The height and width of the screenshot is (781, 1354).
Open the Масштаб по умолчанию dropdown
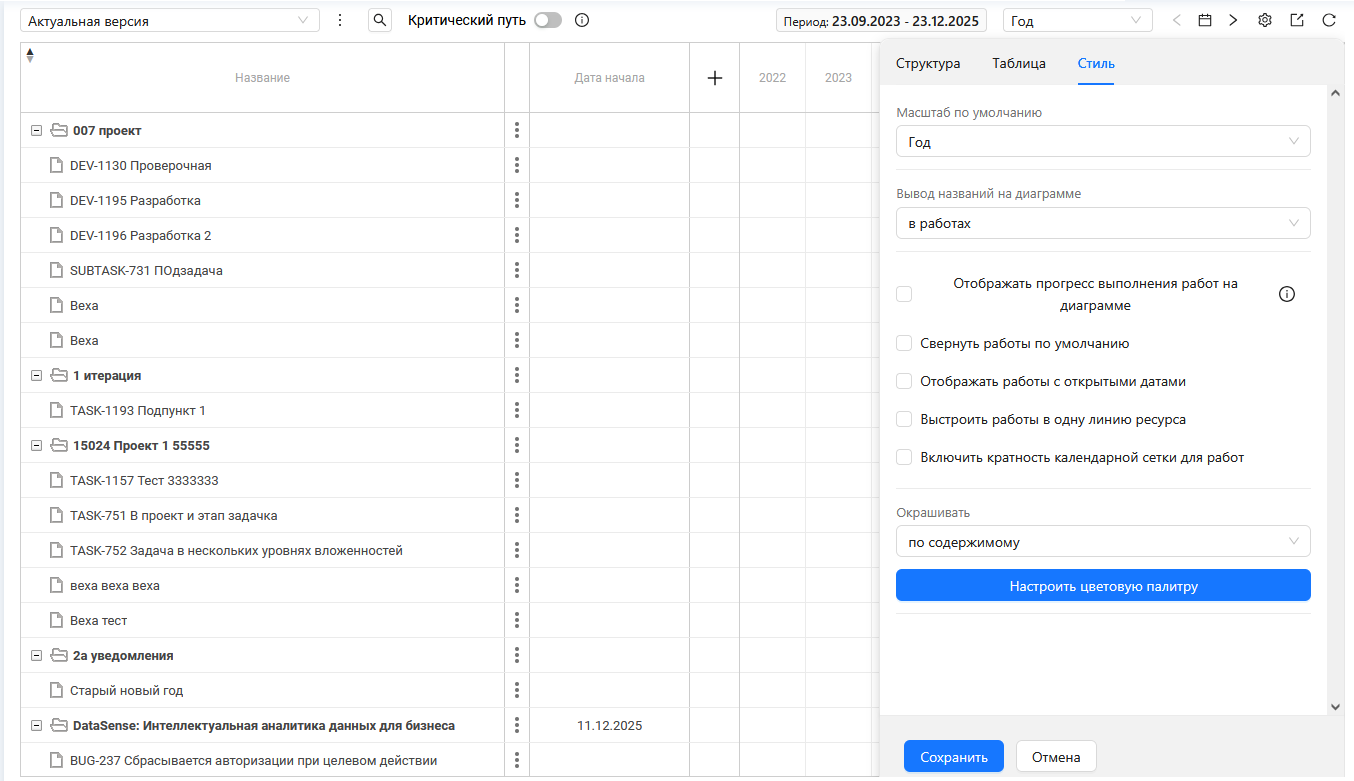click(1103, 142)
